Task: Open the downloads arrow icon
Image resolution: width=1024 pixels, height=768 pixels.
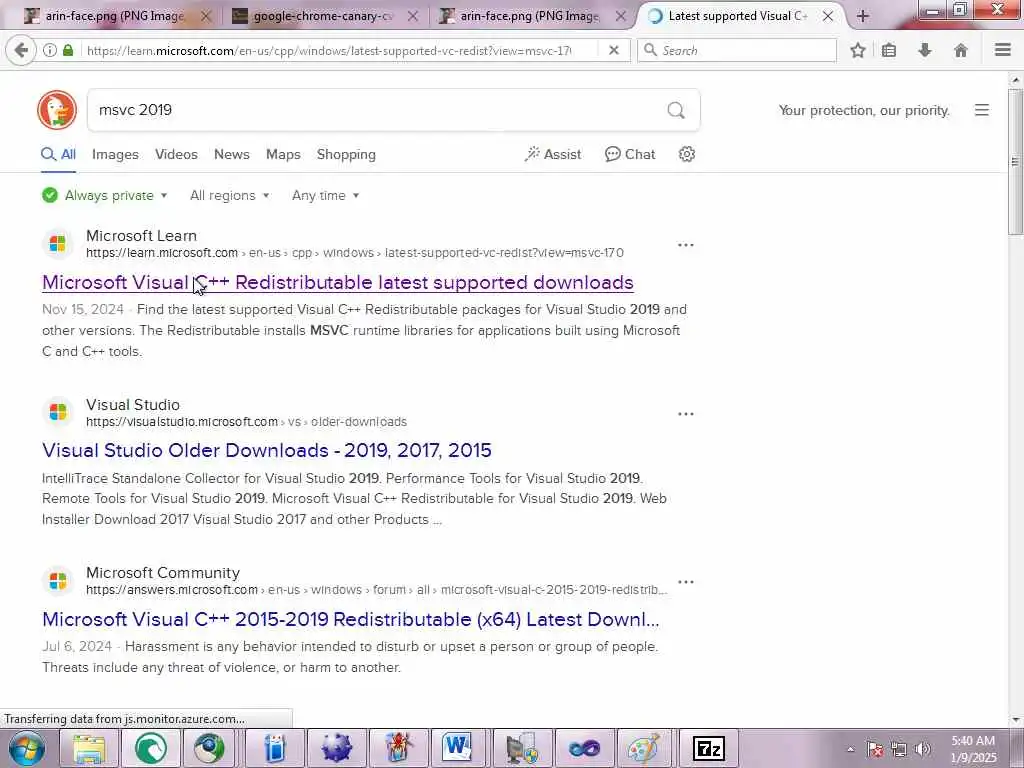Action: pyautogui.click(x=925, y=50)
